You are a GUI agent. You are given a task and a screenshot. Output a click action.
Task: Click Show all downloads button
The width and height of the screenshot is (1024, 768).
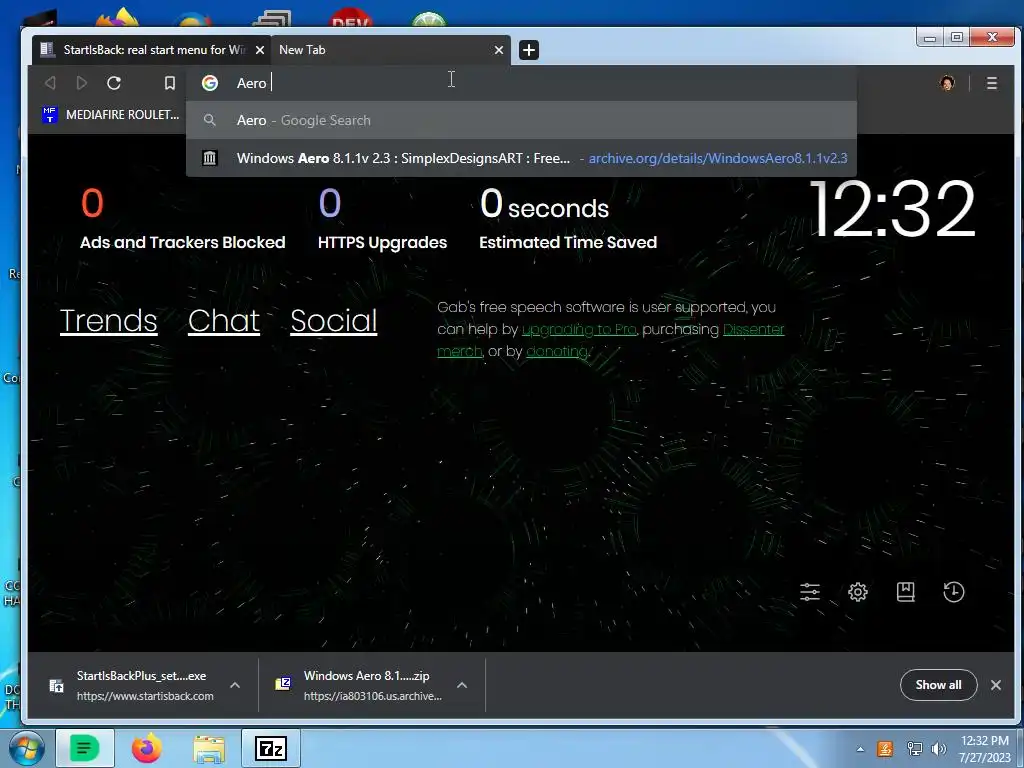pyautogui.click(x=938, y=685)
